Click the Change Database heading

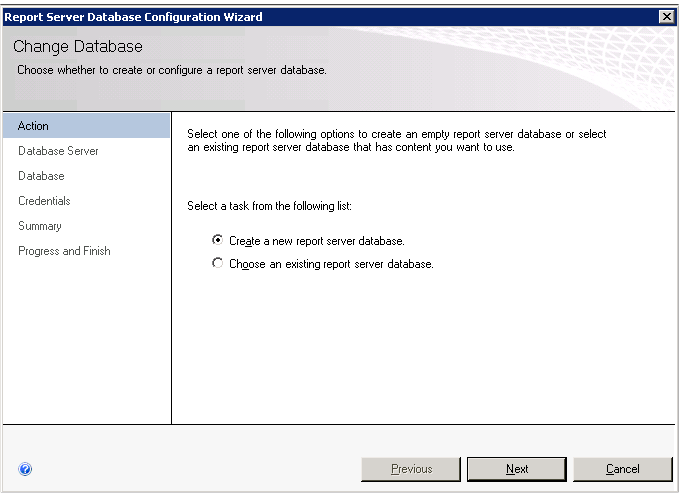coord(78,46)
